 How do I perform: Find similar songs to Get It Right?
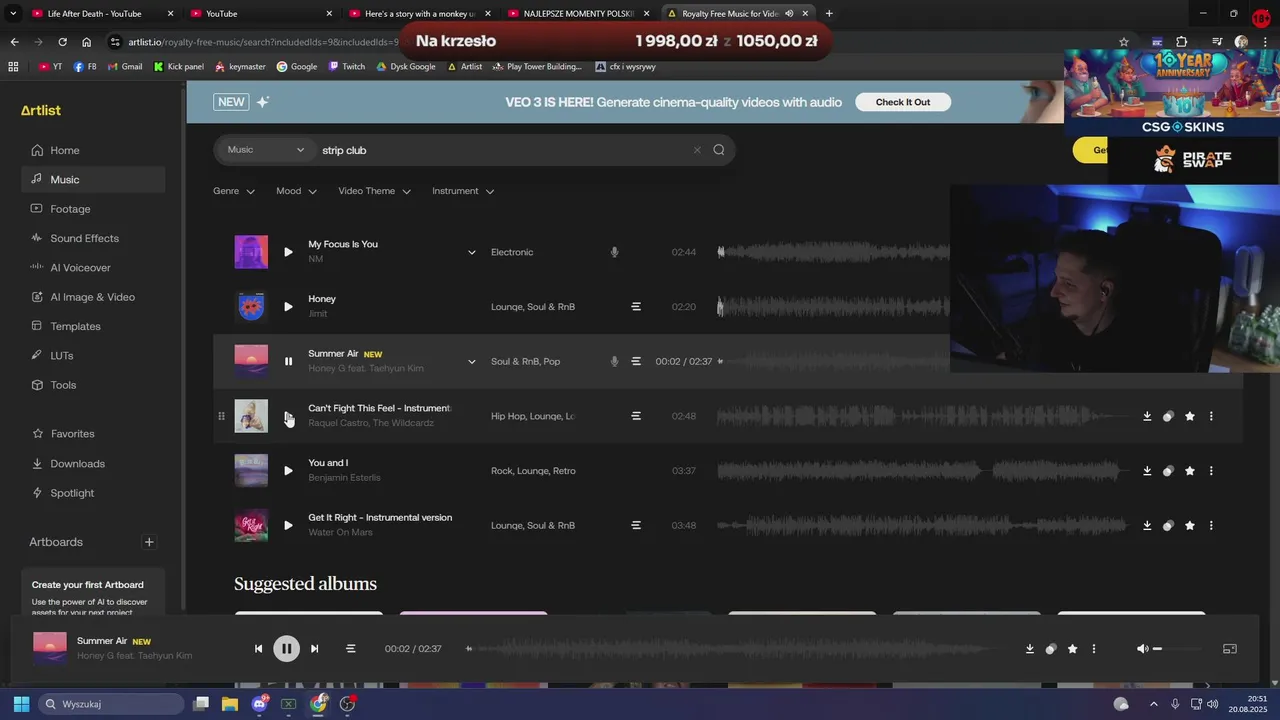[1168, 525]
